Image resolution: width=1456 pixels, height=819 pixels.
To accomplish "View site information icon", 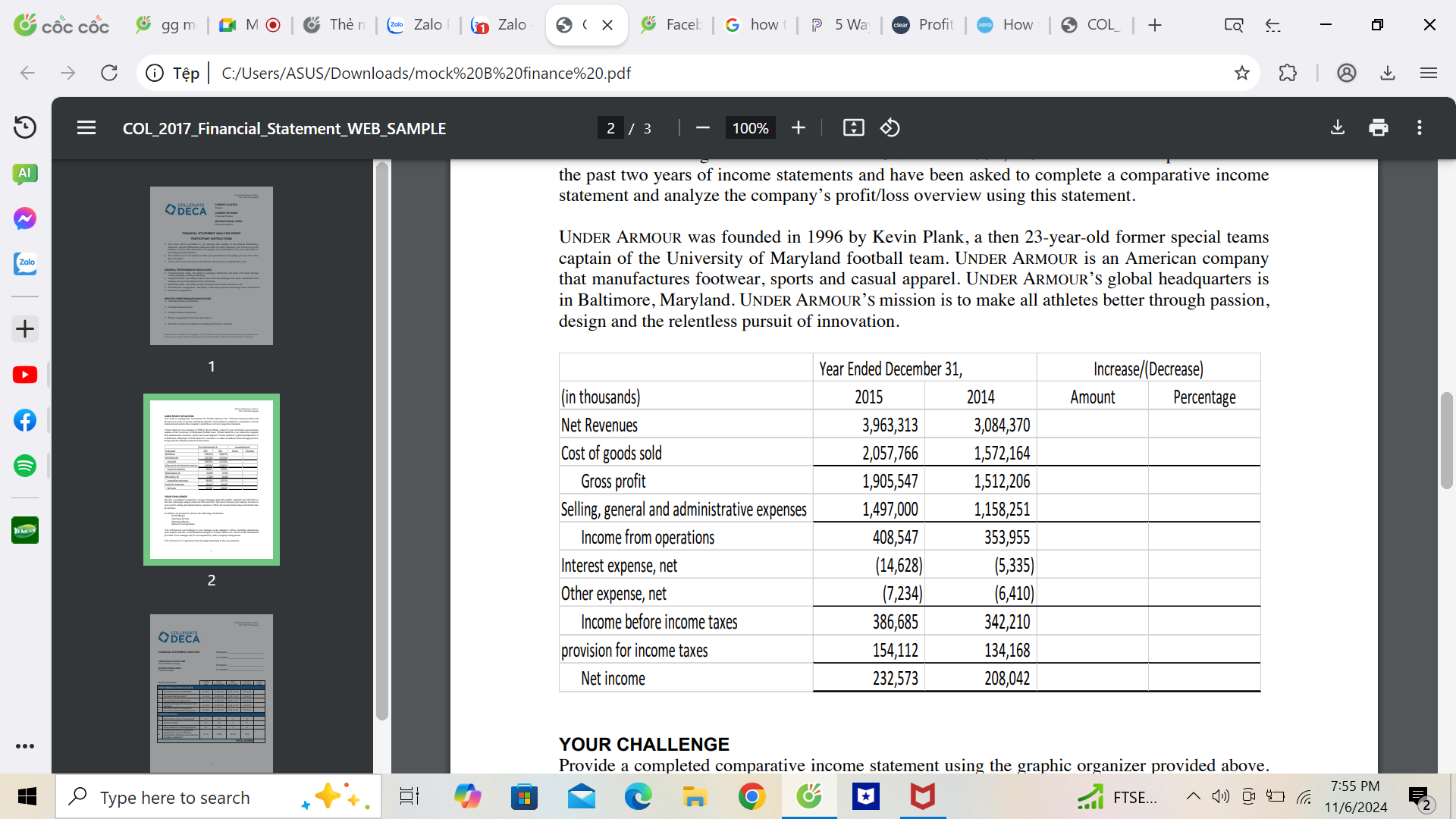I will click(155, 73).
